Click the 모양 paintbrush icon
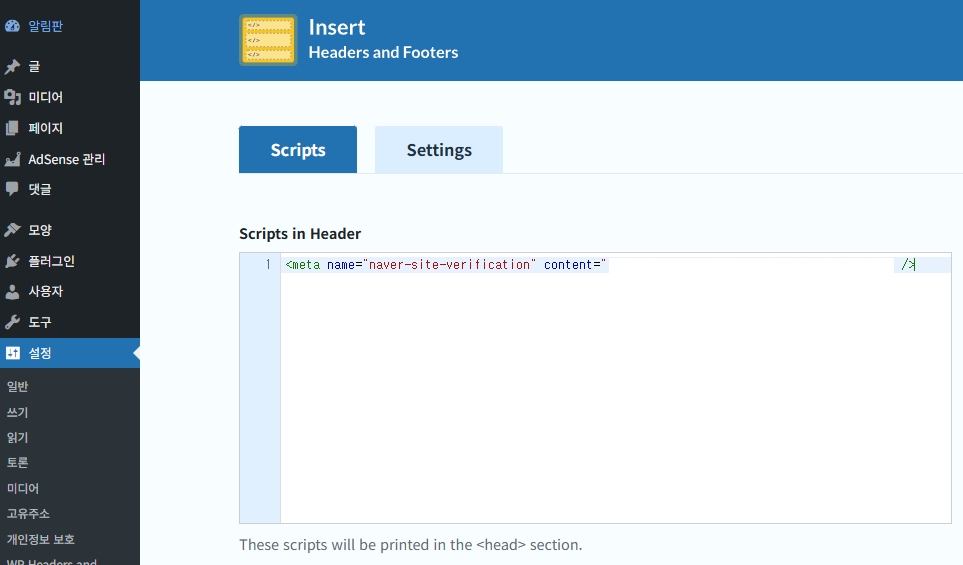 [x=12, y=230]
